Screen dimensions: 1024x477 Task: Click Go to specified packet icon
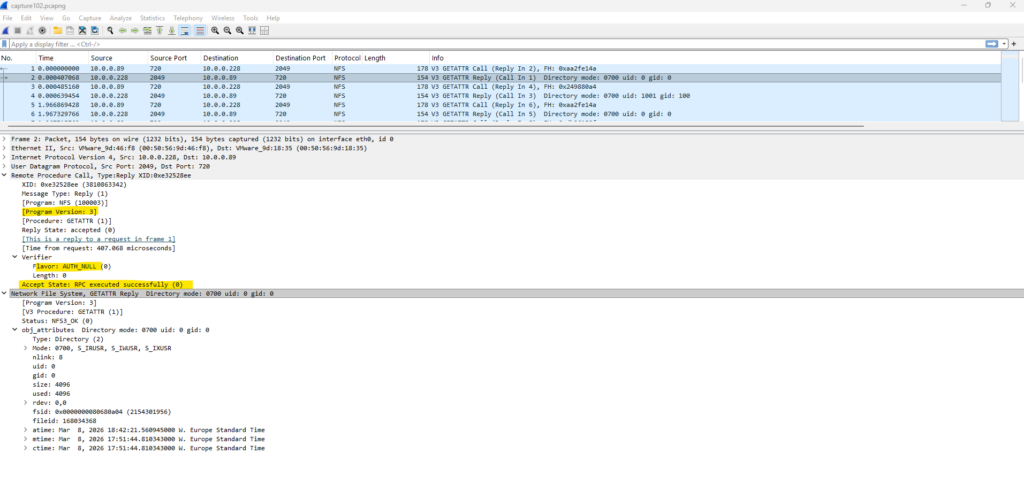148,31
